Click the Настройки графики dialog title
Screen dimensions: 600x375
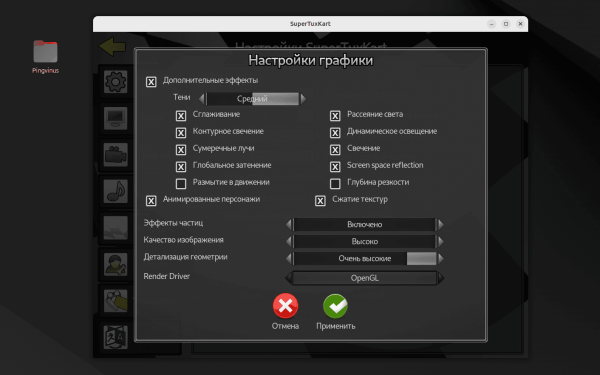point(311,60)
